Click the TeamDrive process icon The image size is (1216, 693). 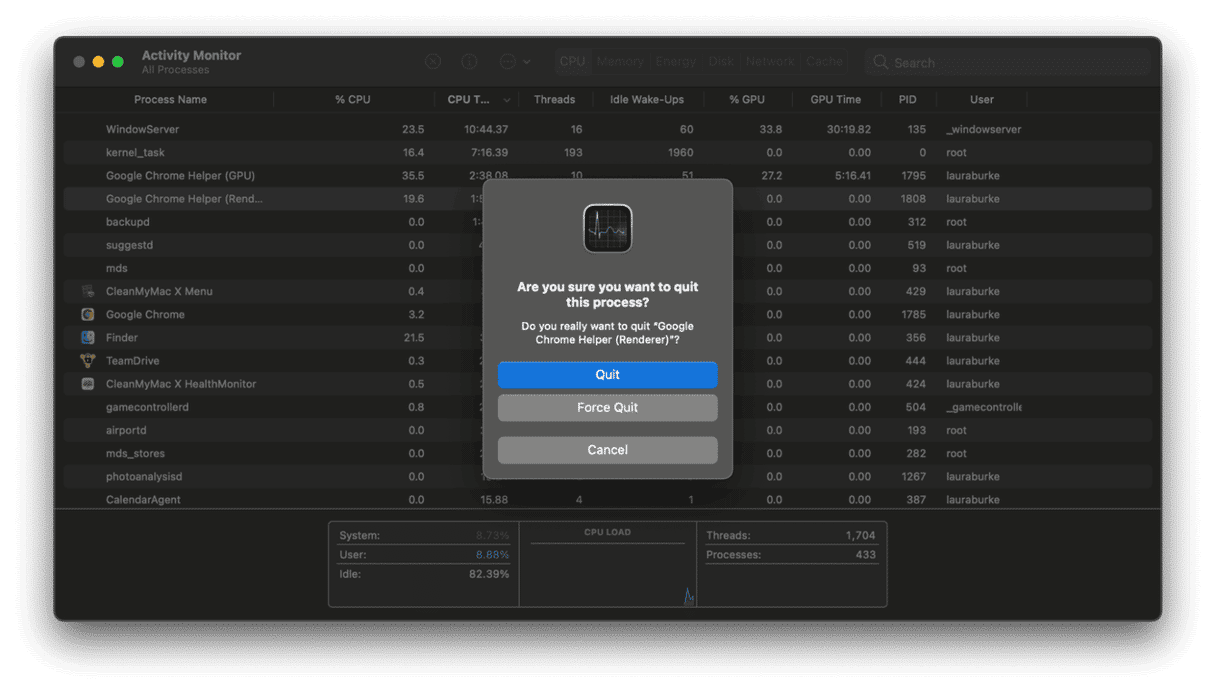coord(88,361)
